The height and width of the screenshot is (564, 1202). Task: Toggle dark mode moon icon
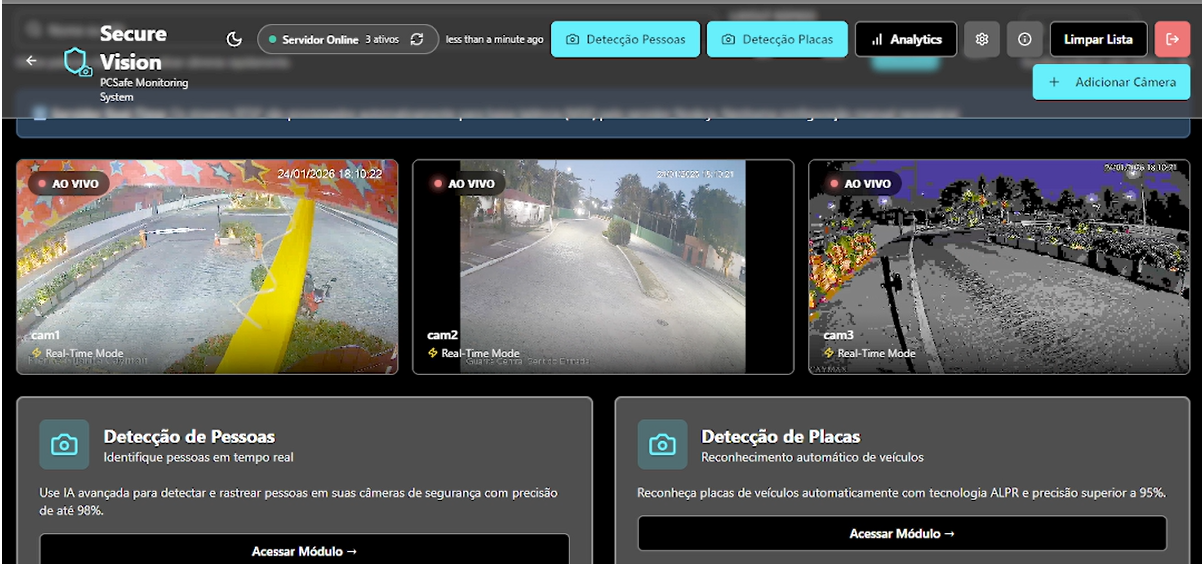[x=235, y=39]
